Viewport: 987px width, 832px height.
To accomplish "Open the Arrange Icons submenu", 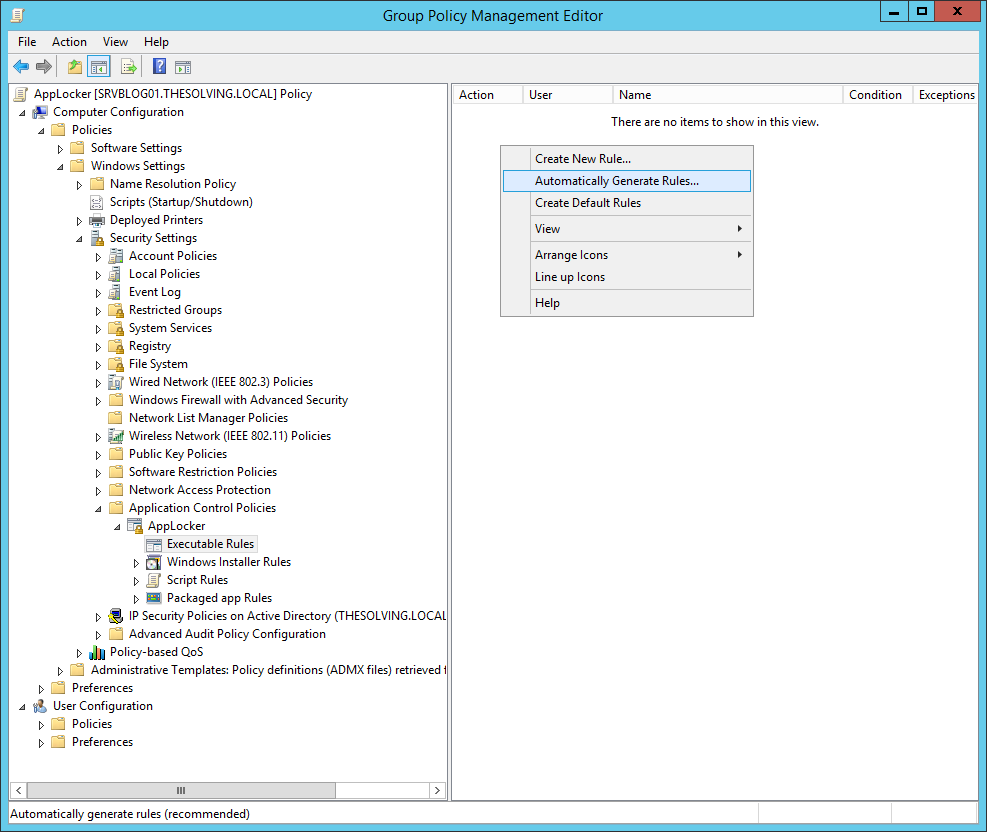I will [x=627, y=254].
